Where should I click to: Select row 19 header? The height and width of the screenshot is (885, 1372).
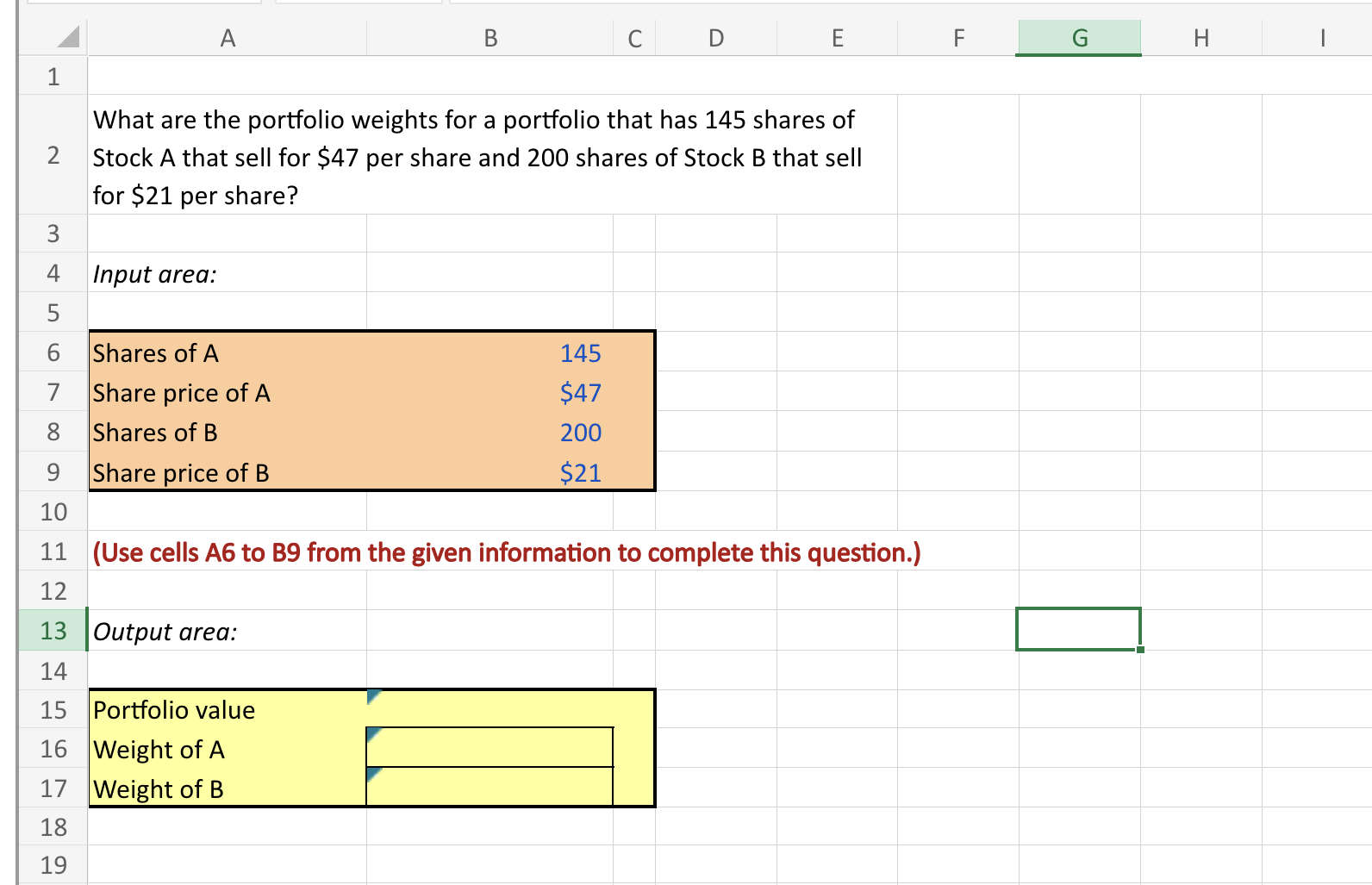click(x=53, y=864)
